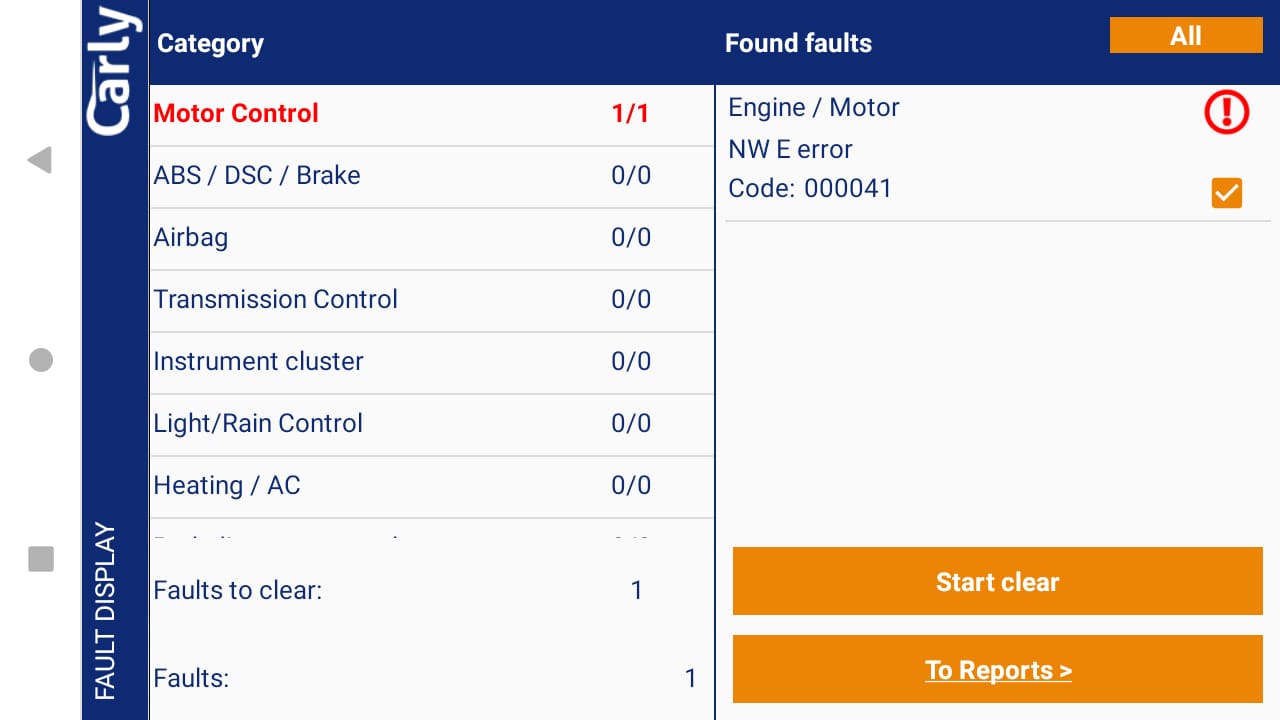Open the Heating / AC category
This screenshot has height=720, width=1280.
coord(227,485)
